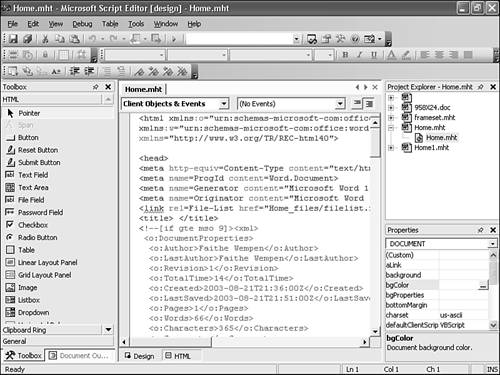This screenshot has width=500, height=375.
Task: Open the Tools menu
Action: pyautogui.click(x=136, y=24)
